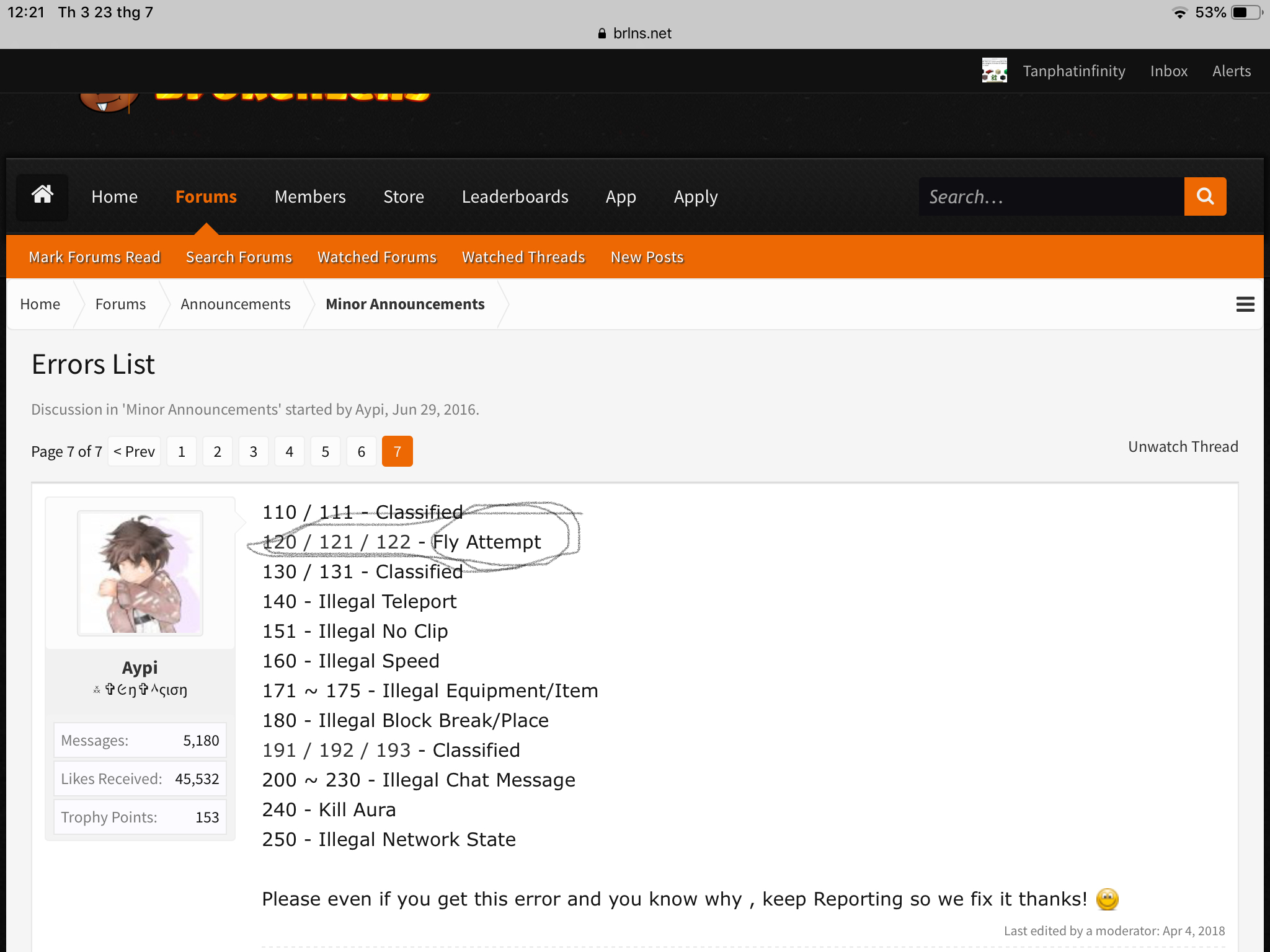Open Minor Announcements breadcrumb
The height and width of the screenshot is (952, 1270).
[x=405, y=304]
